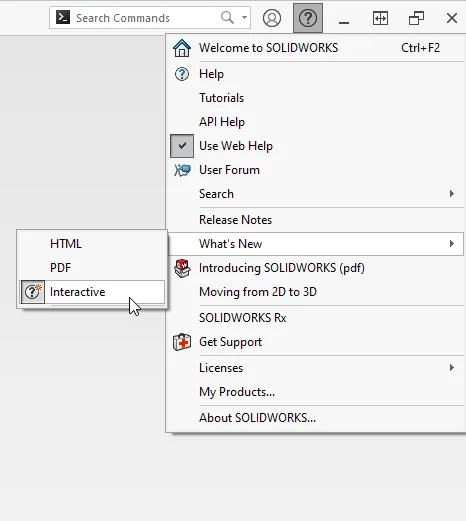Open Tutorials
Viewport: 466px width, 521px height.
pos(316,98)
